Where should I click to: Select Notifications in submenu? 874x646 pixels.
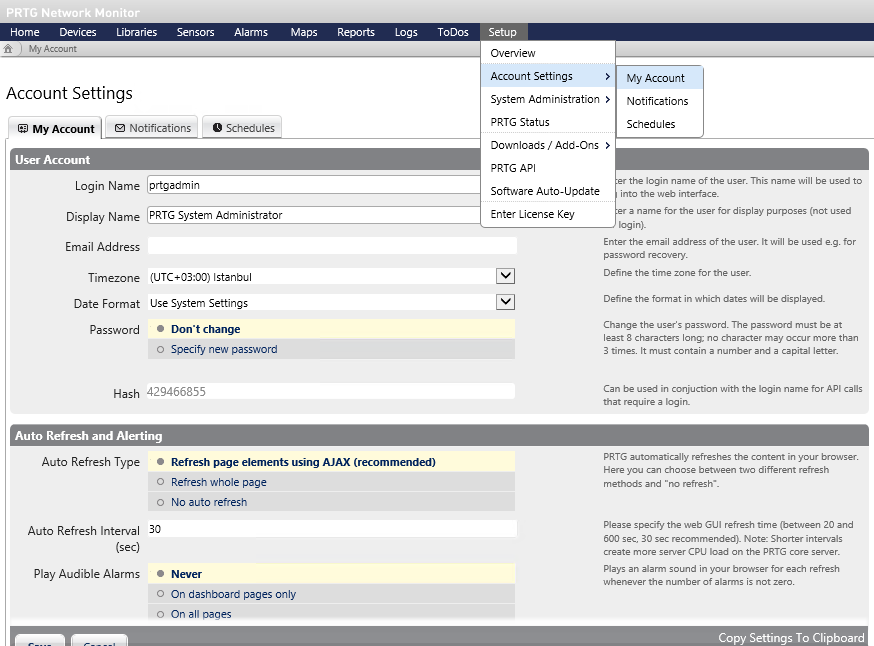[x=660, y=101]
